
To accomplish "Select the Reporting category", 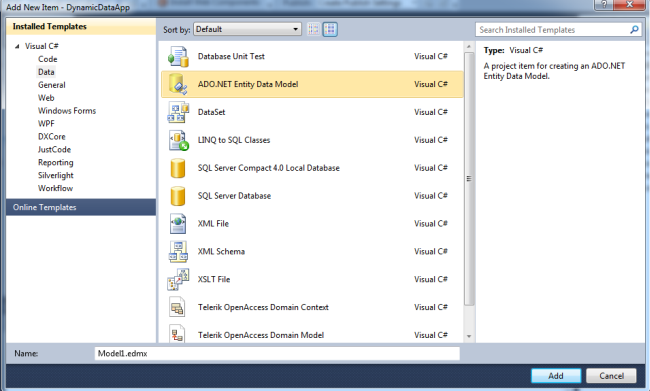I will 56,163.
